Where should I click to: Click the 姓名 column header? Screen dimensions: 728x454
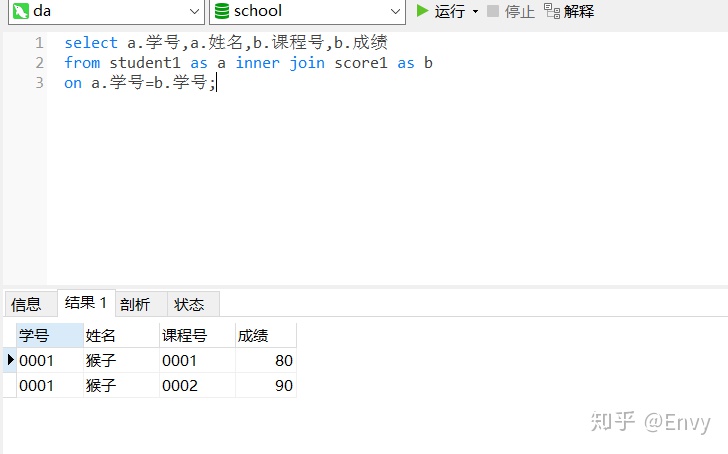click(121, 335)
